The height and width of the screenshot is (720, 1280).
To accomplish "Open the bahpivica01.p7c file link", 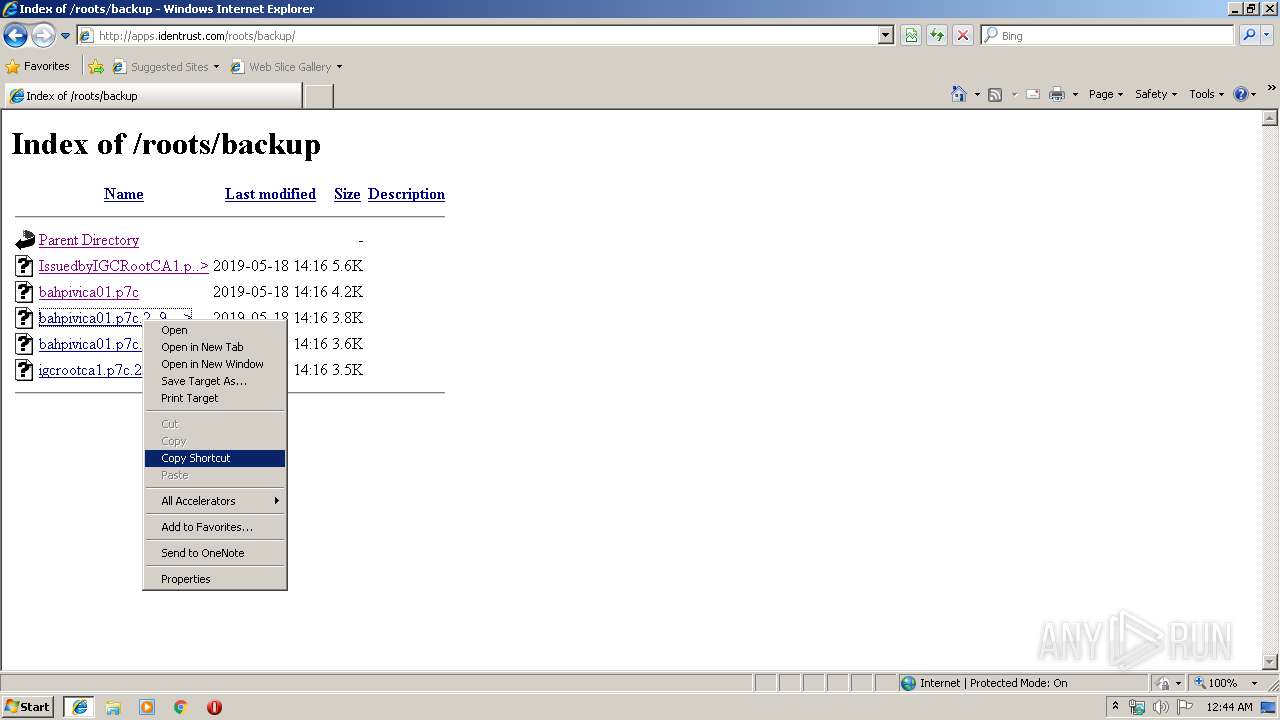I will point(89,292).
